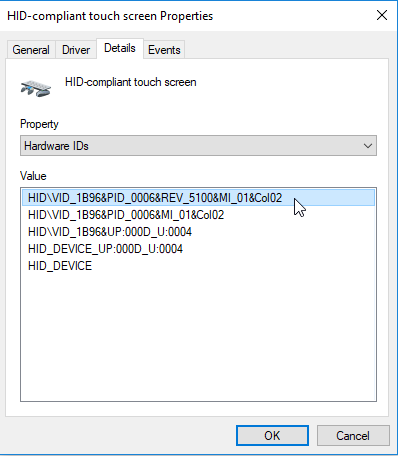Dismiss dialog with Cancel button

pos(353,435)
